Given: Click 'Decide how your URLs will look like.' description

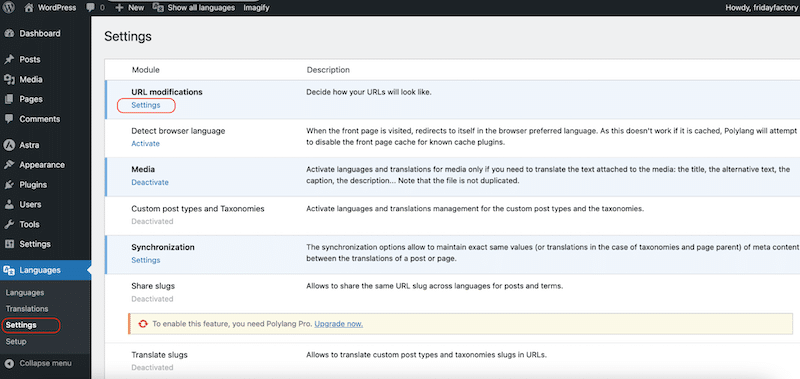Looking at the screenshot, I should pyautogui.click(x=369, y=92).
